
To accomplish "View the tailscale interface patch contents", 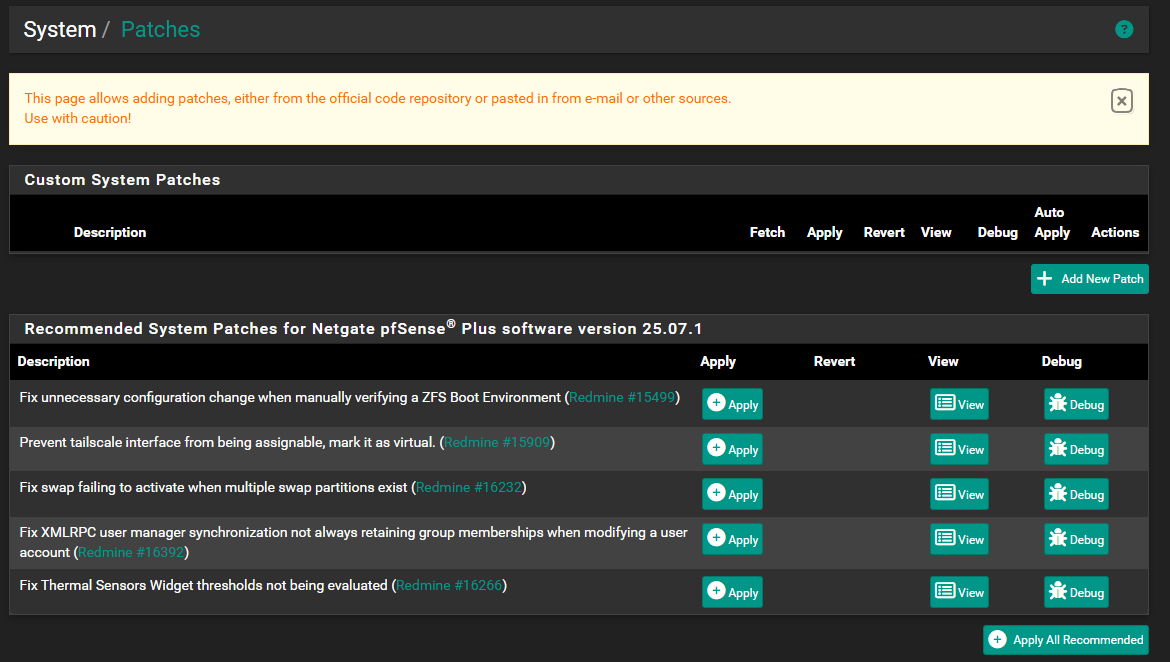I will 959,449.
